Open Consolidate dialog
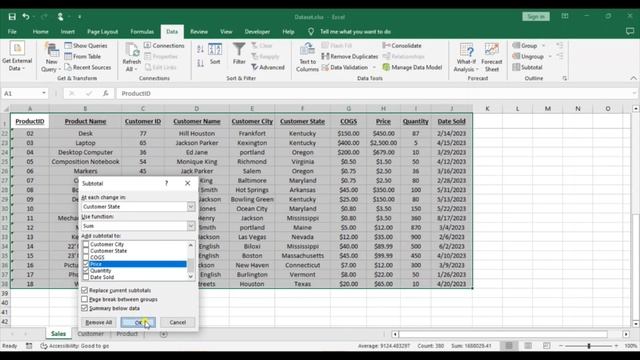 tap(402, 45)
